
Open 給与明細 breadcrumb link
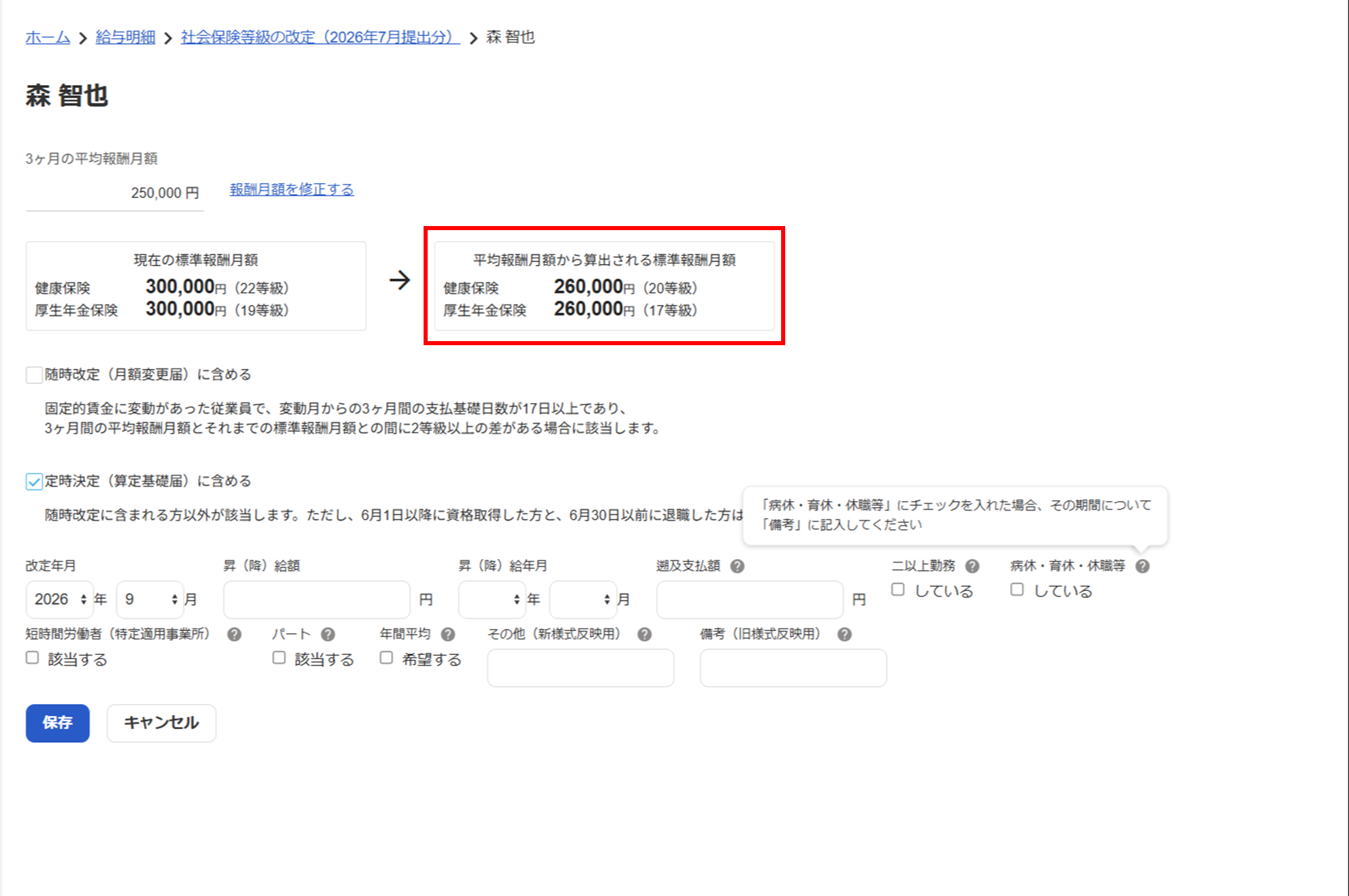tap(125, 37)
